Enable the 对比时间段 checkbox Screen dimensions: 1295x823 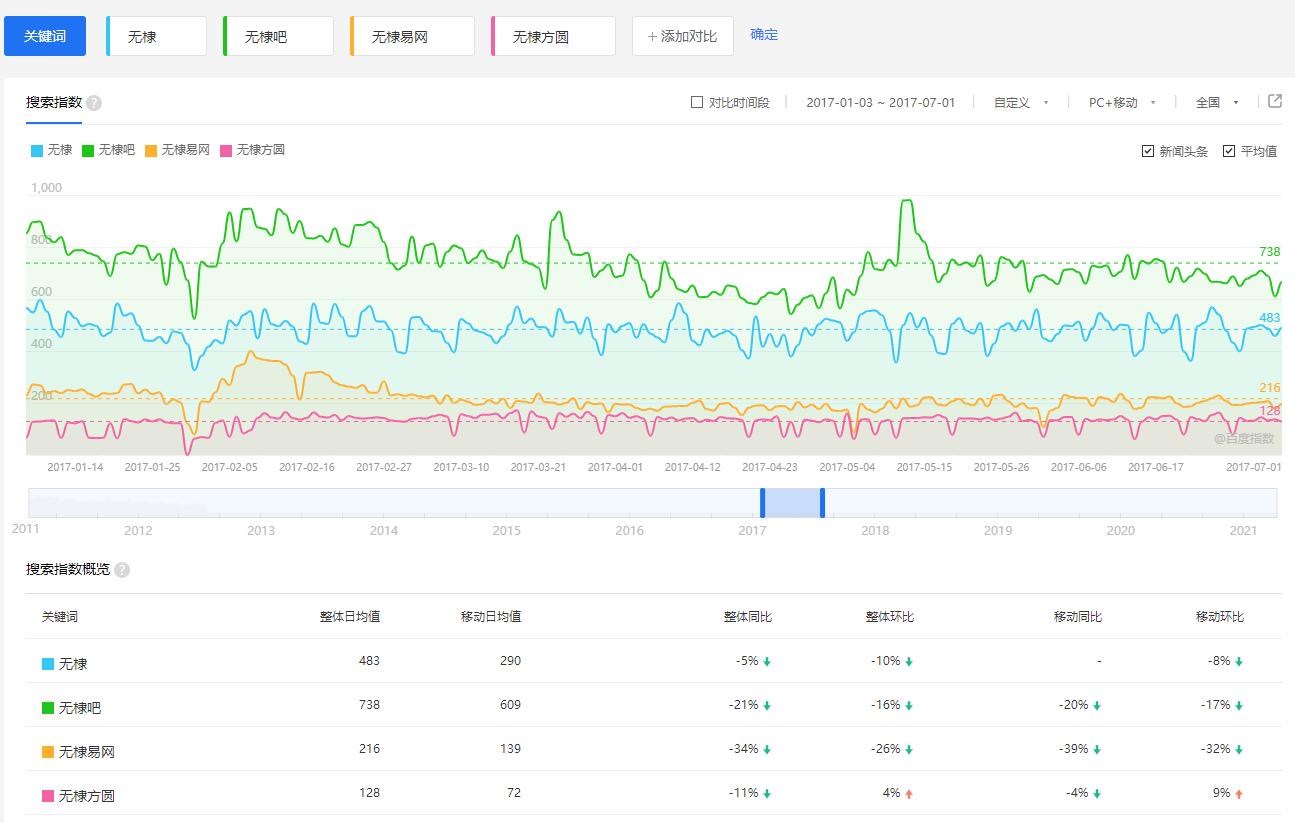click(697, 102)
